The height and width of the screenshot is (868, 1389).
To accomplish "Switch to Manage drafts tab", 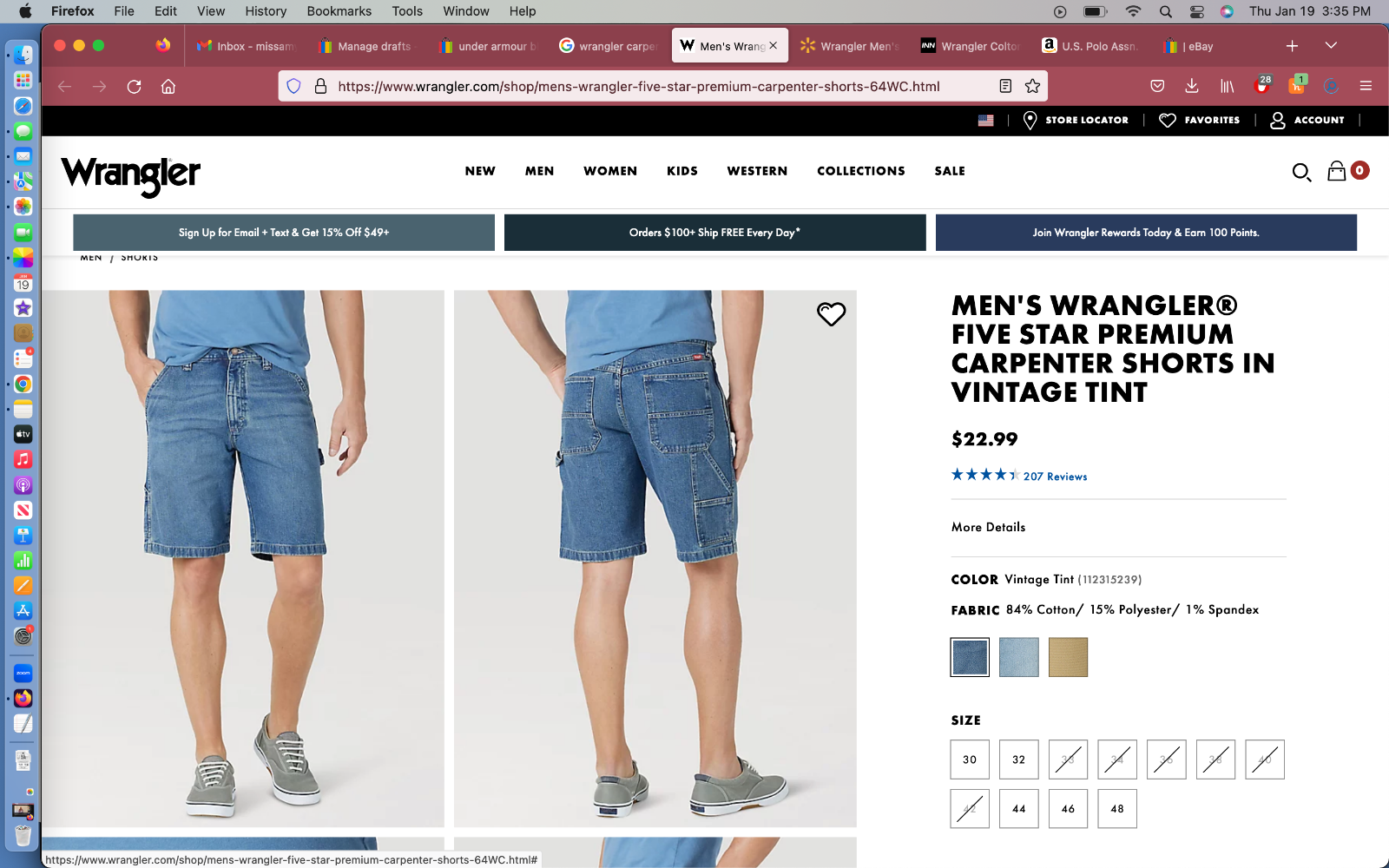I will [366, 46].
